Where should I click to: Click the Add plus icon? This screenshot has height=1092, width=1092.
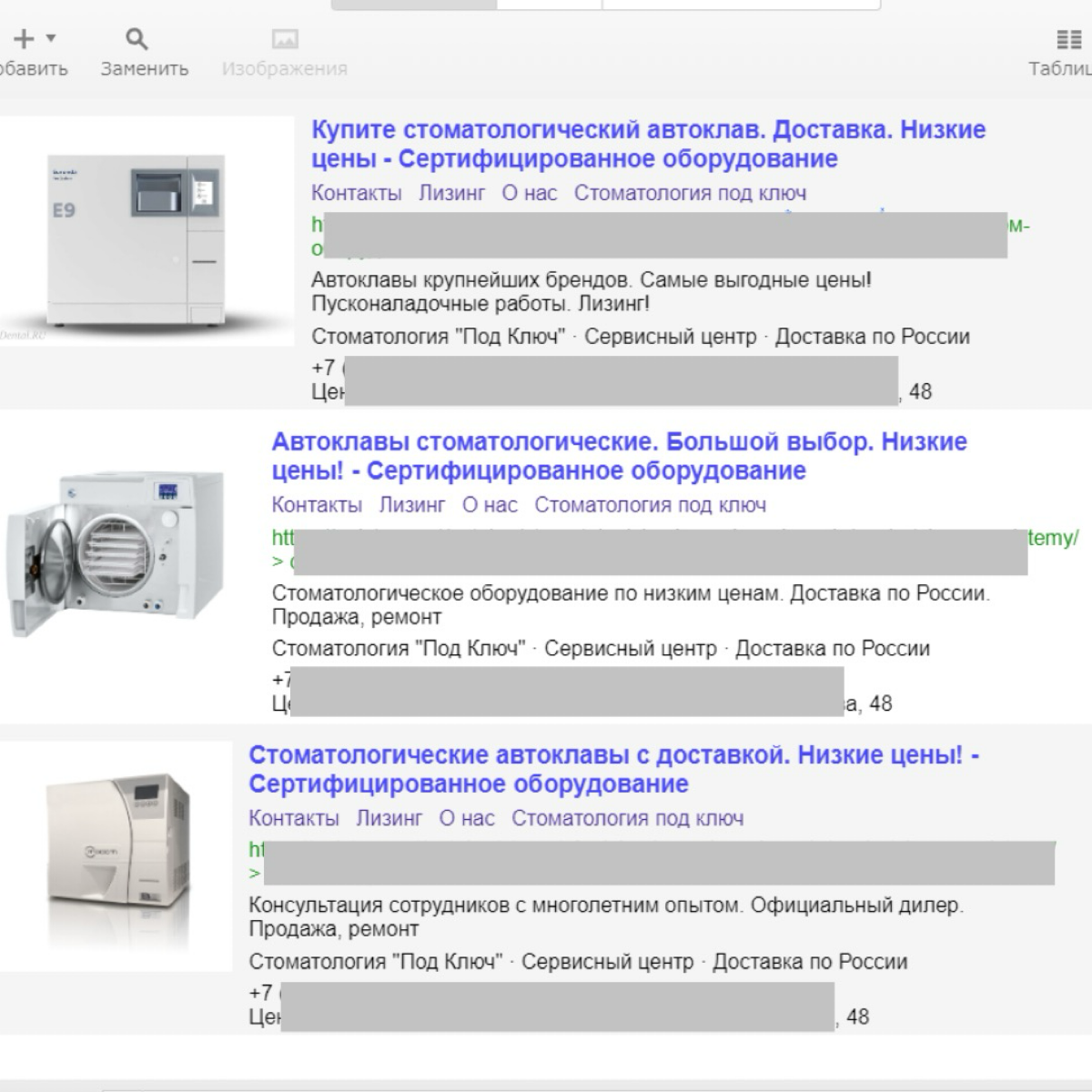pos(24,38)
